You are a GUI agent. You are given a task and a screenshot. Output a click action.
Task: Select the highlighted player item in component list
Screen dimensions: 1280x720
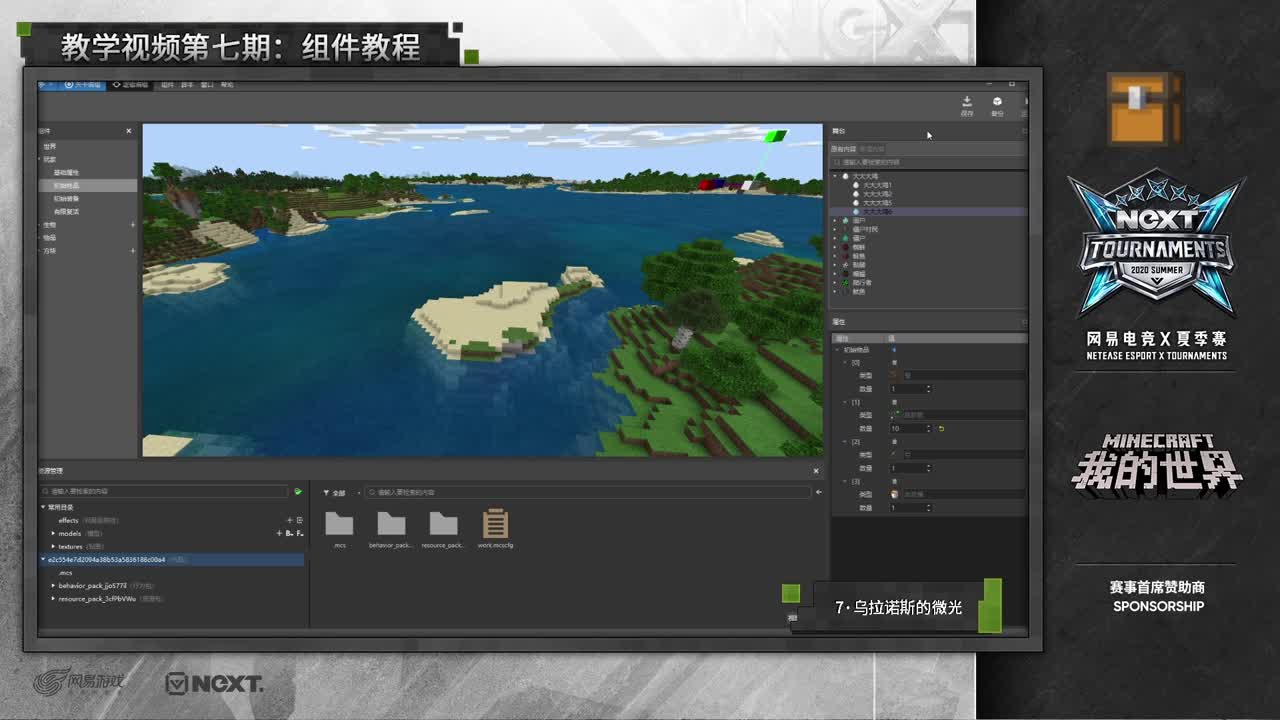[x=67, y=185]
